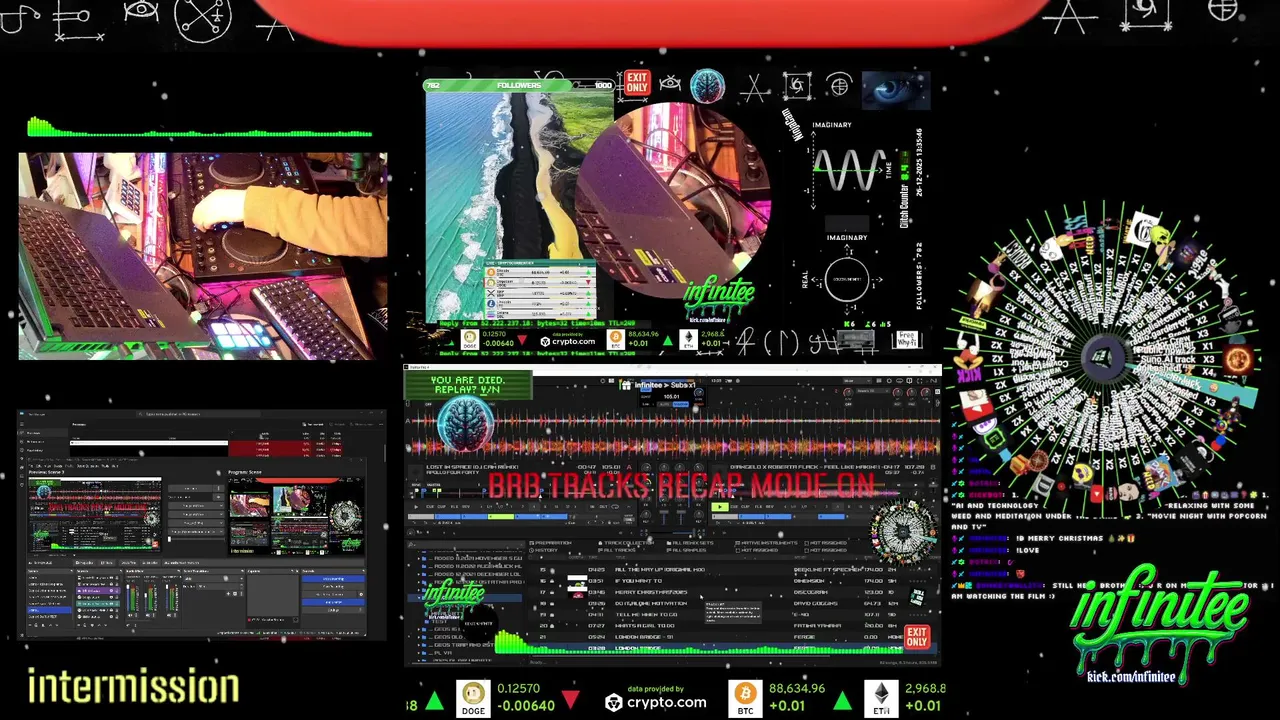
Task: Expand GEOS TRAP folder arrow in tree
Action: [x=419, y=645]
